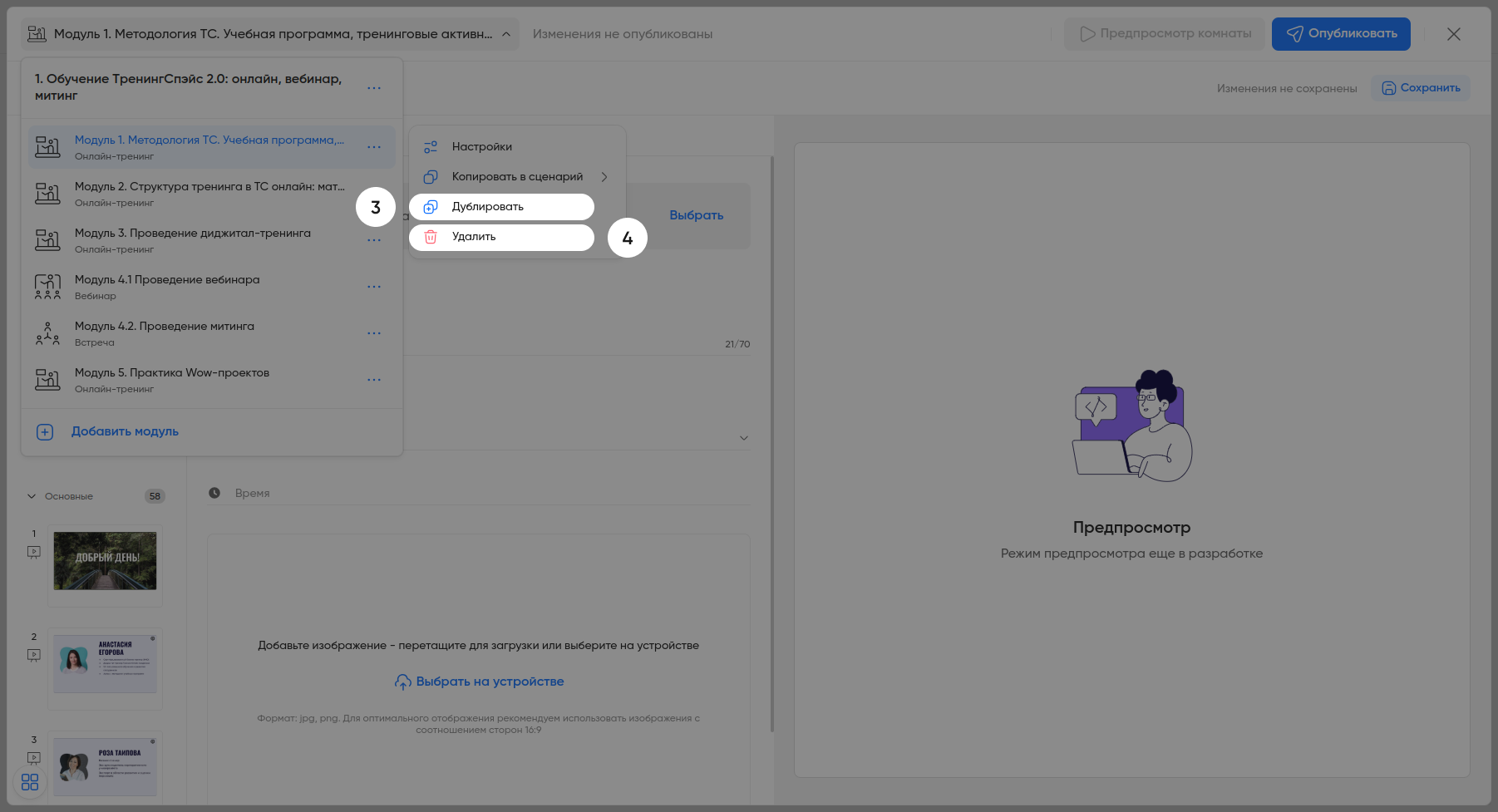Click slide 2 presentation type icon
This screenshot has height=812, width=1498.
(x=34, y=655)
